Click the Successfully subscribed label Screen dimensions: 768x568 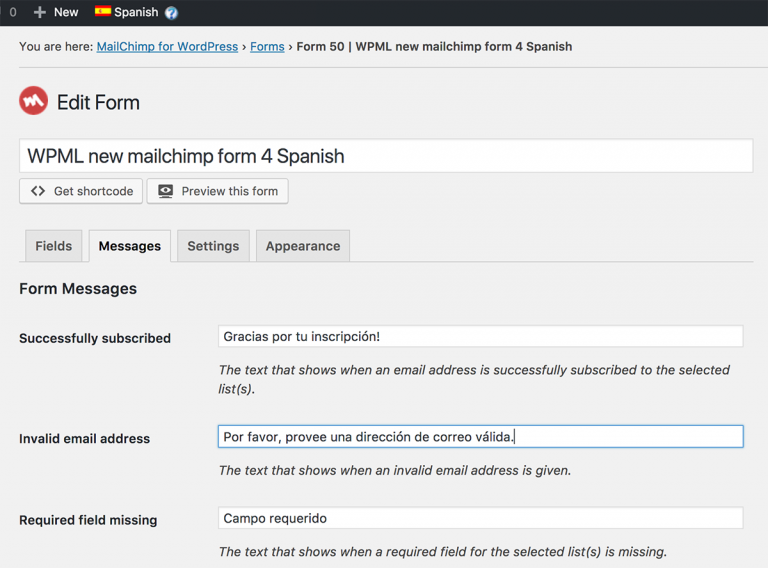coord(95,338)
